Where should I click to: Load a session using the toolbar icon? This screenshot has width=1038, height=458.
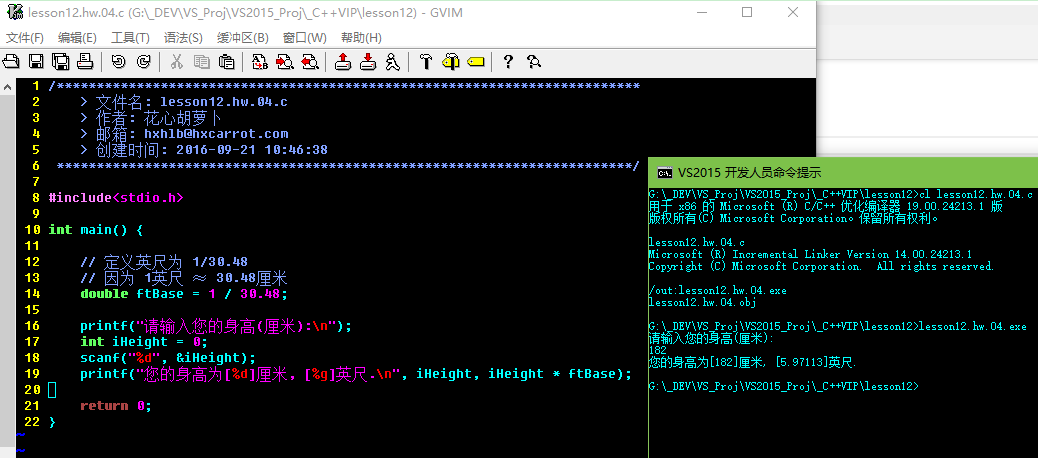(x=343, y=62)
